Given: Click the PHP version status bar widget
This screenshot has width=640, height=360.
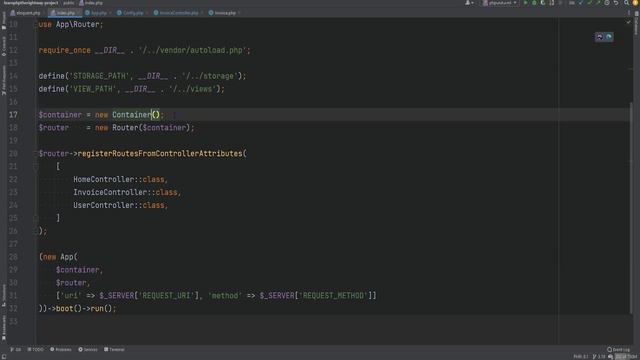Looking at the screenshot, I should [581, 357].
